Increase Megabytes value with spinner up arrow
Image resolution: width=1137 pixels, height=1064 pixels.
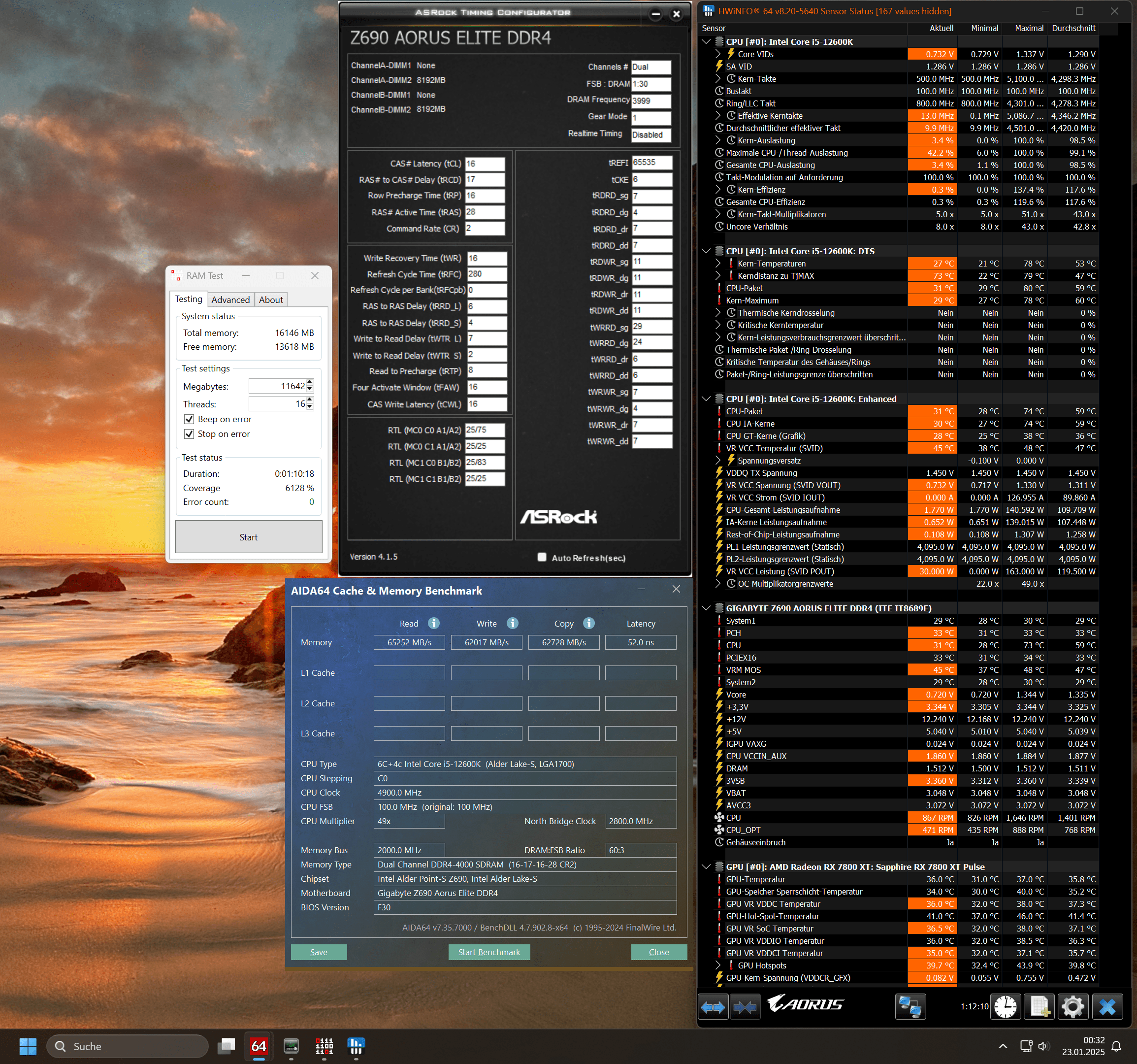click(x=310, y=383)
